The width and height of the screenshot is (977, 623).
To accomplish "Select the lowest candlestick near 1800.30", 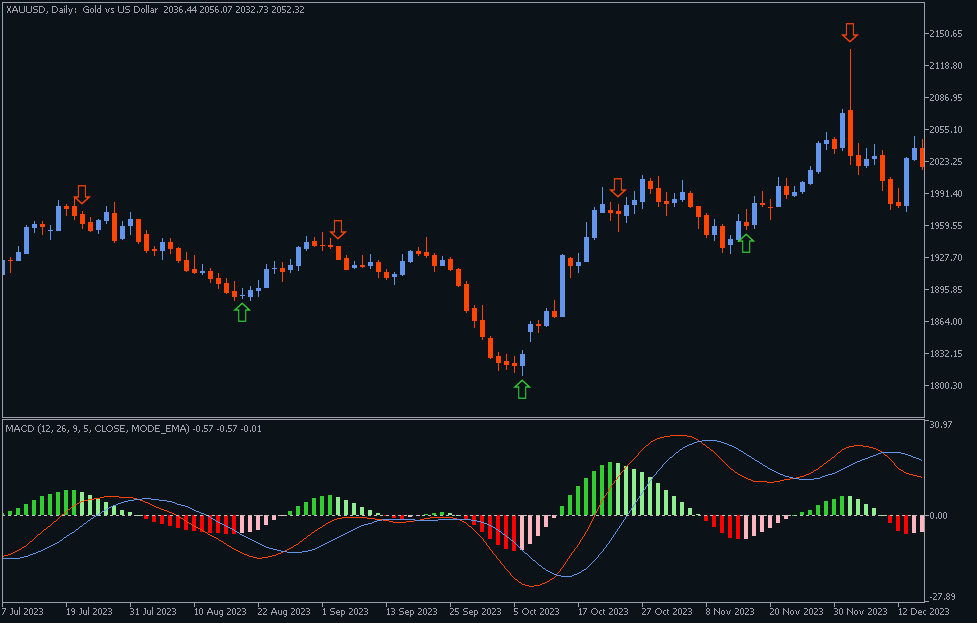I will tap(520, 360).
